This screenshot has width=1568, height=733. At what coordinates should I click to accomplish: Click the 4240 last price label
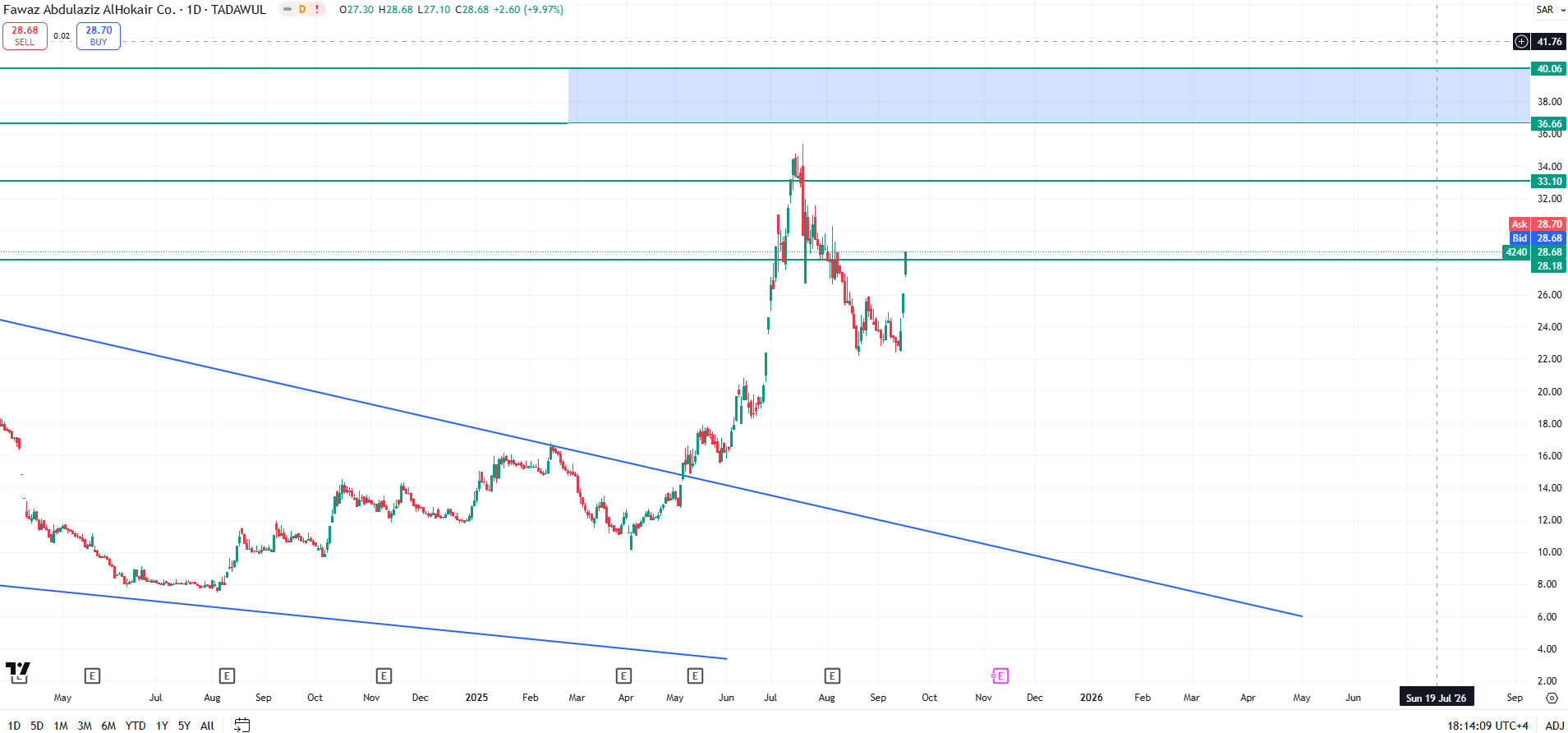coord(1534,252)
